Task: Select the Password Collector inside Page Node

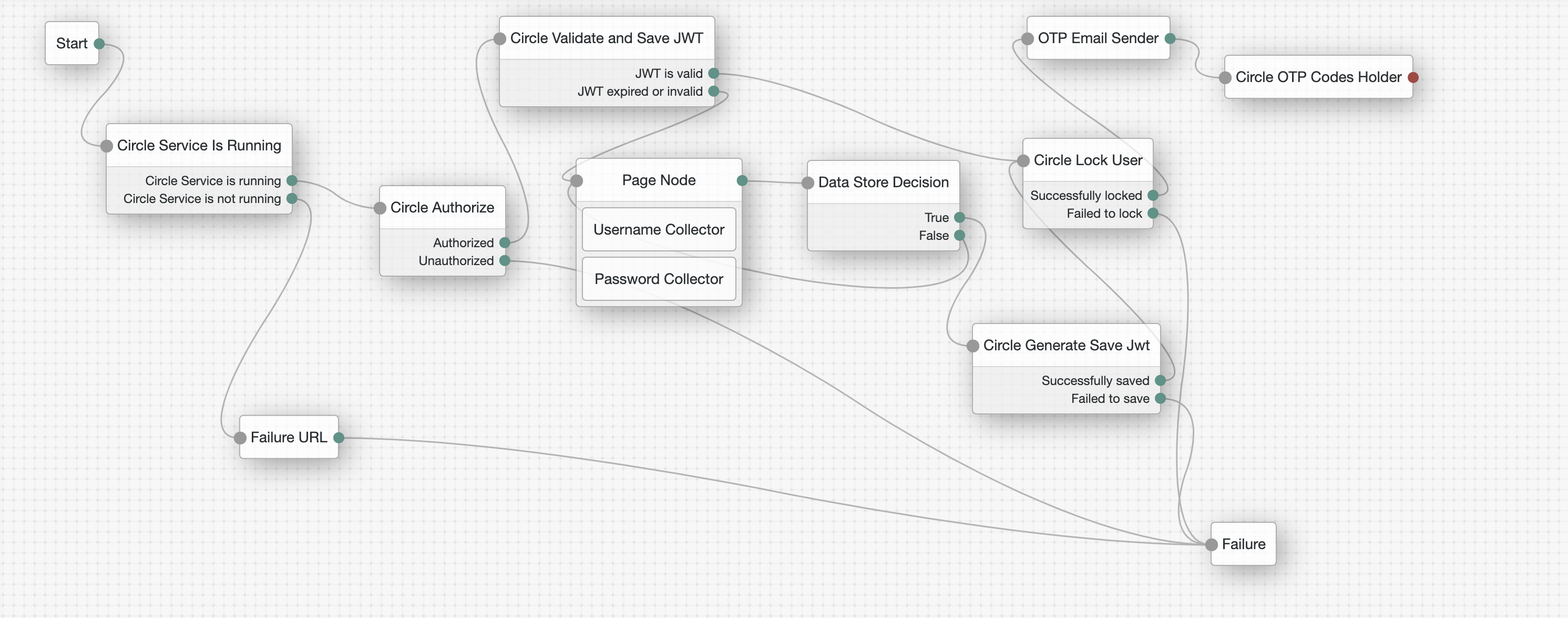Action: pyautogui.click(x=659, y=279)
